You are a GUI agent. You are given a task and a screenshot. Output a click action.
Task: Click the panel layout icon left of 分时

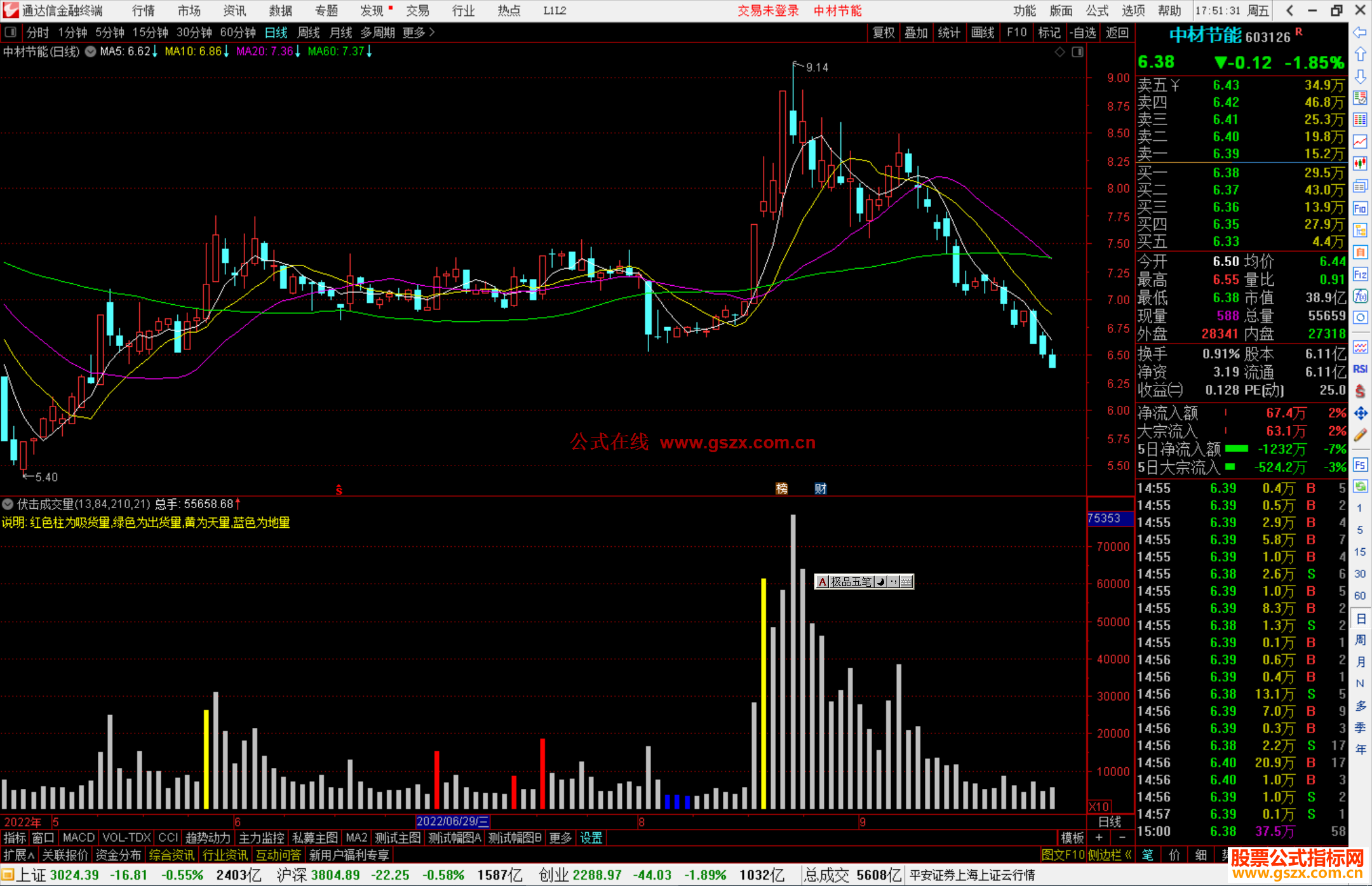[11, 32]
